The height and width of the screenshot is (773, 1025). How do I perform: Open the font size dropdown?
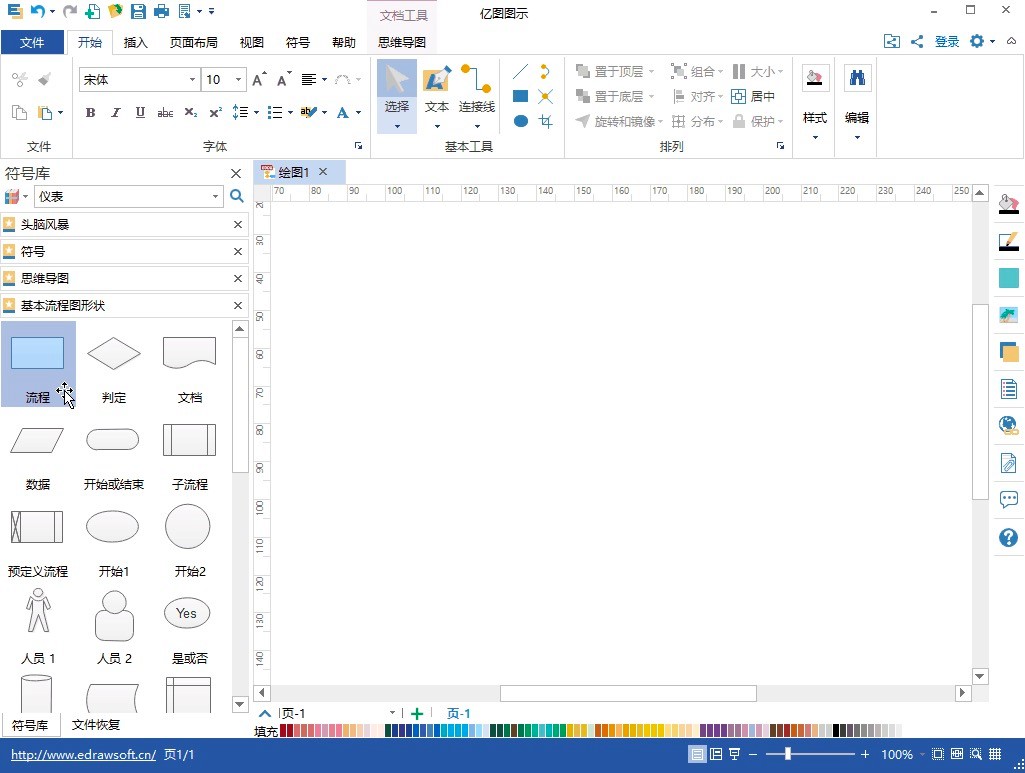point(238,80)
